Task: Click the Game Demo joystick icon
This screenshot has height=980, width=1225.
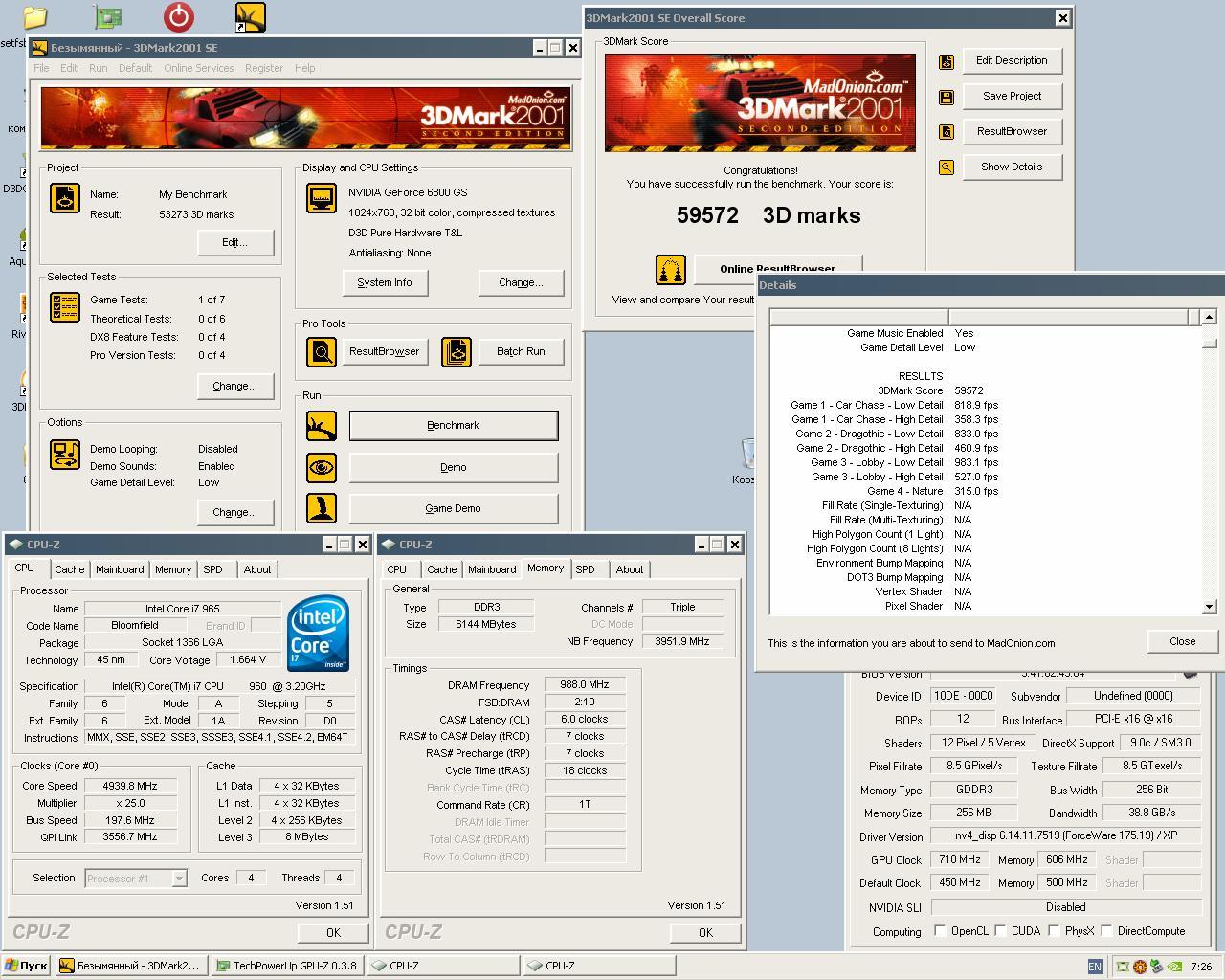Action: 322,508
